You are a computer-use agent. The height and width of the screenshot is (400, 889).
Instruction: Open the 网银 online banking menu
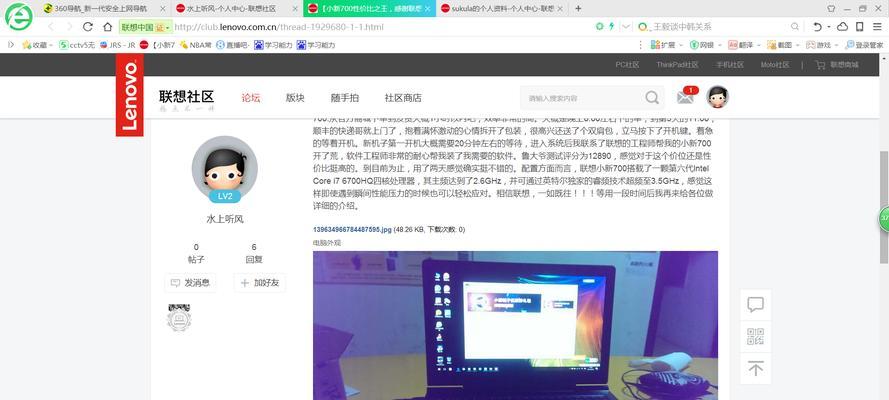pyautogui.click(x=705, y=45)
